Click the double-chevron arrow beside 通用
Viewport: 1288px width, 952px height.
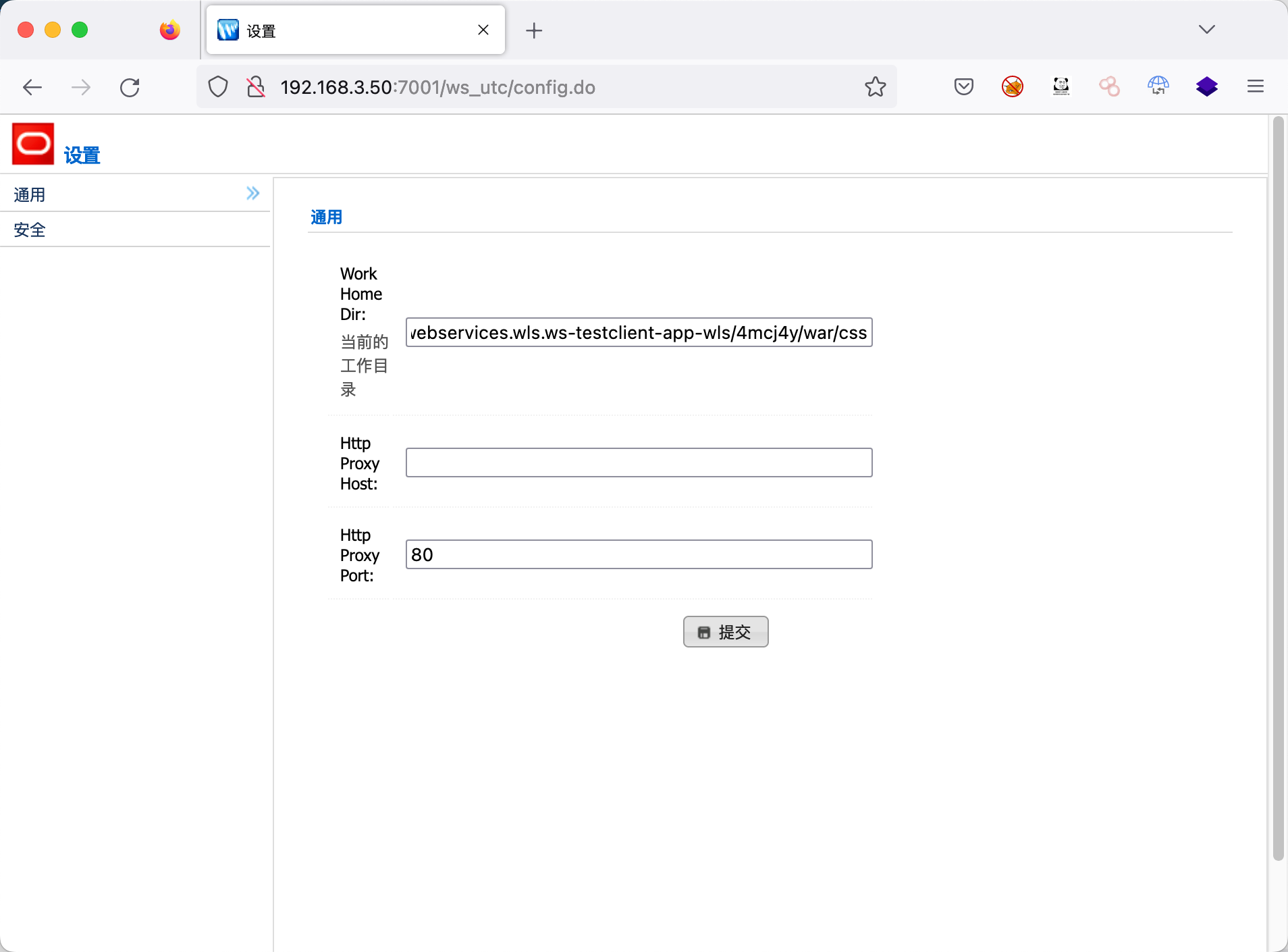coord(252,194)
